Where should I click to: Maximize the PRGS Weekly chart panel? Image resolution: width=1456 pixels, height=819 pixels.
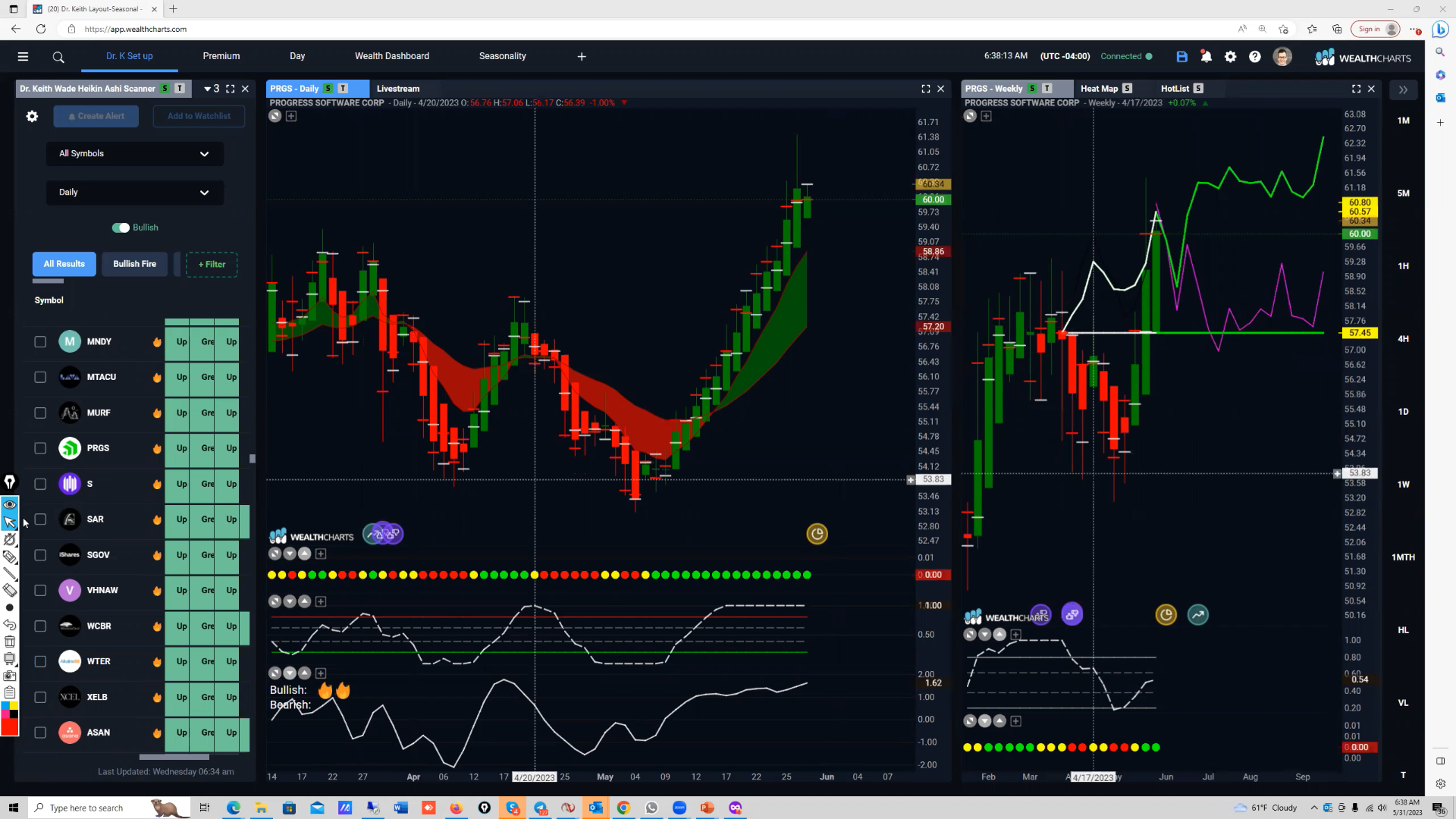tap(1356, 89)
